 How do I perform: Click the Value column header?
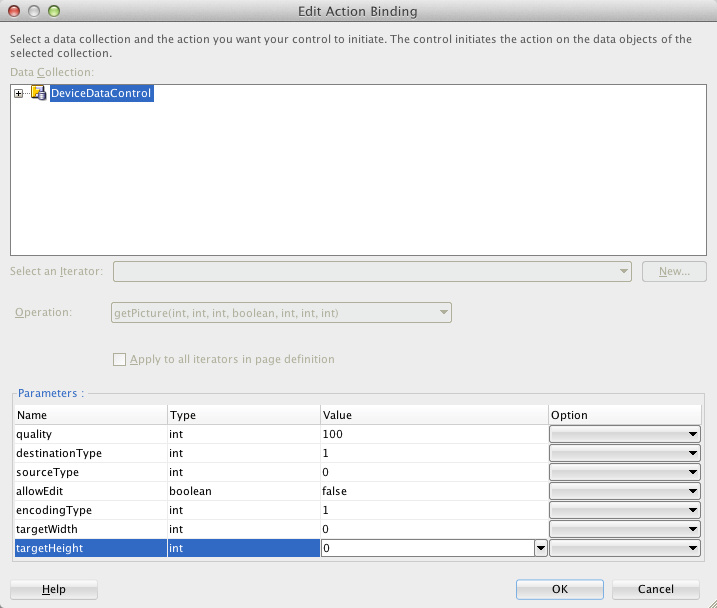click(434, 415)
